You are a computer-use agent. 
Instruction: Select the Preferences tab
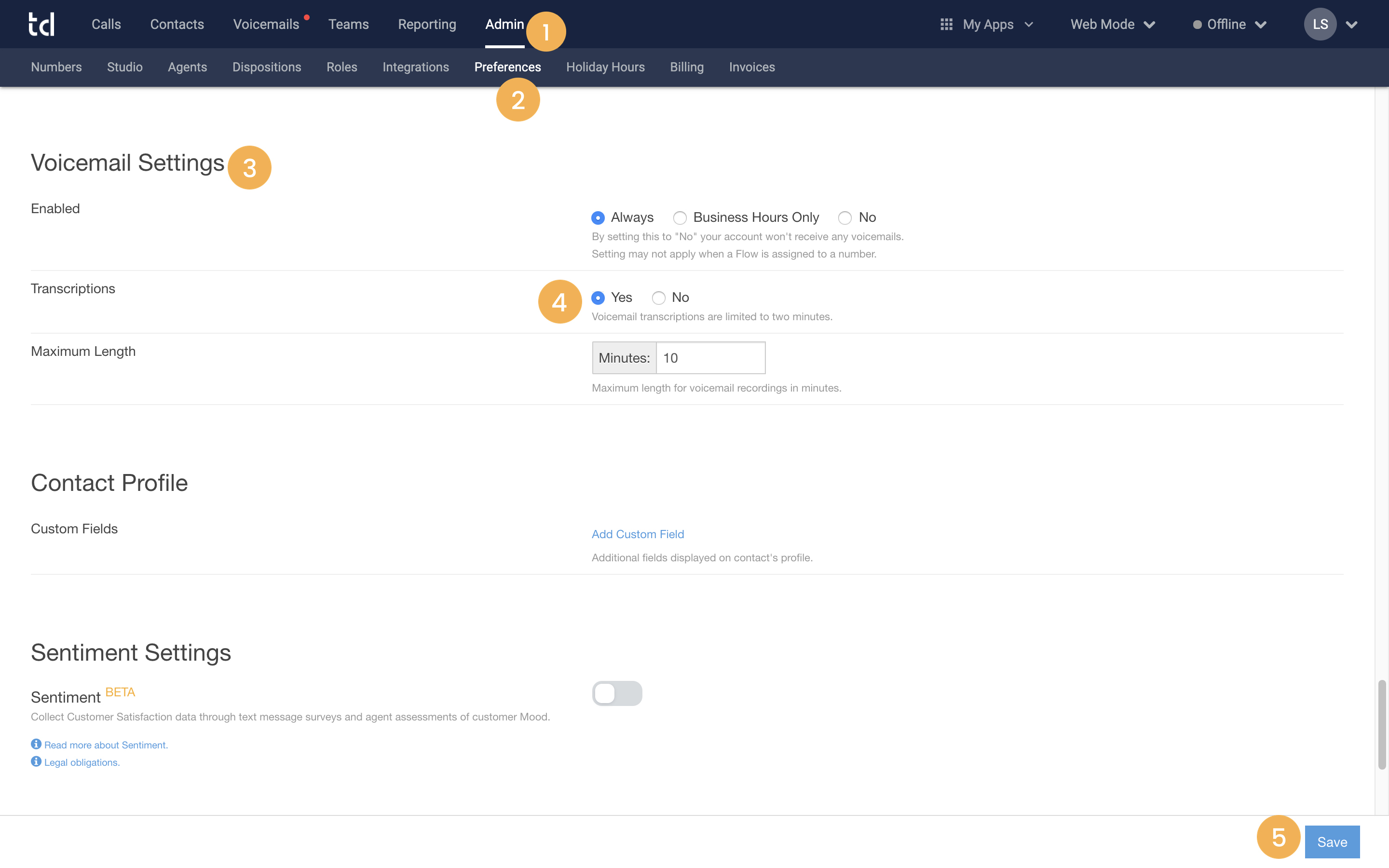(507, 67)
